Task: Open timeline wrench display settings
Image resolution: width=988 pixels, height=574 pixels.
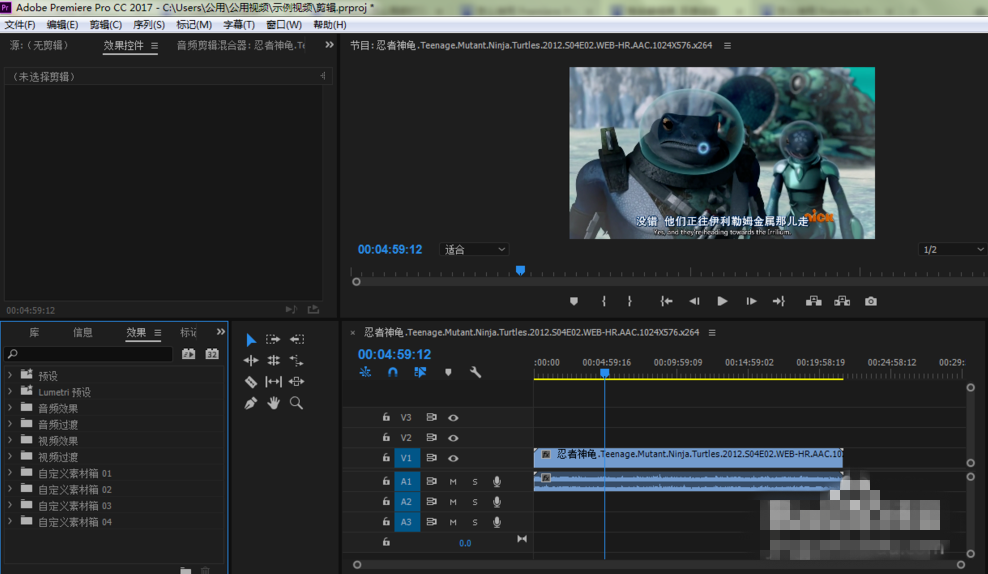Action: [475, 372]
